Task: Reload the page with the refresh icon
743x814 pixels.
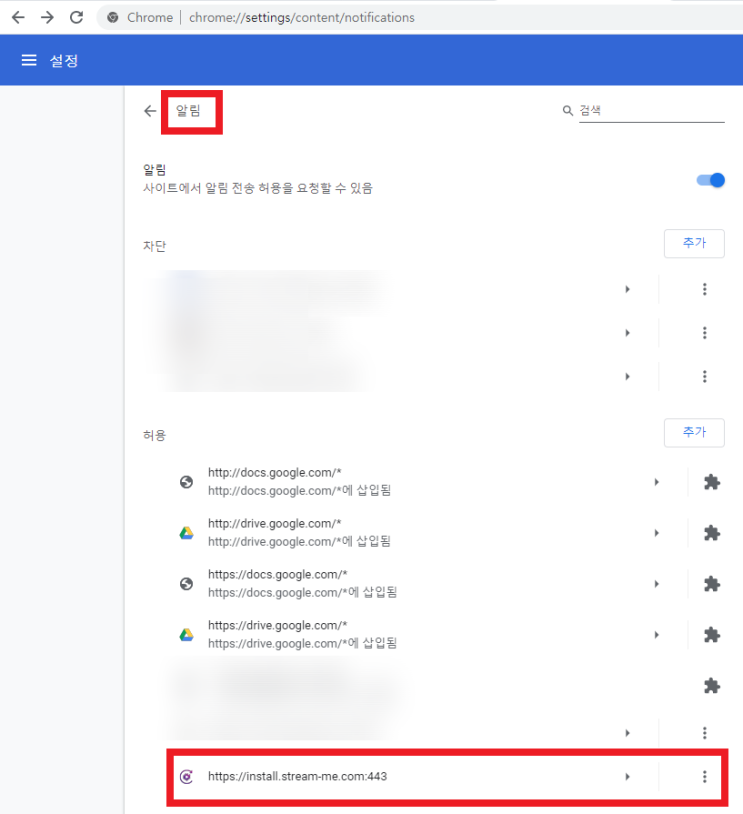Action: 76,18
